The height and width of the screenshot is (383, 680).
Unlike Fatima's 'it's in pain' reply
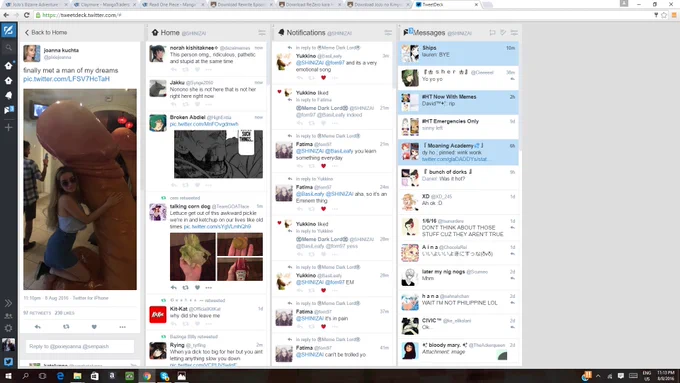point(323,326)
